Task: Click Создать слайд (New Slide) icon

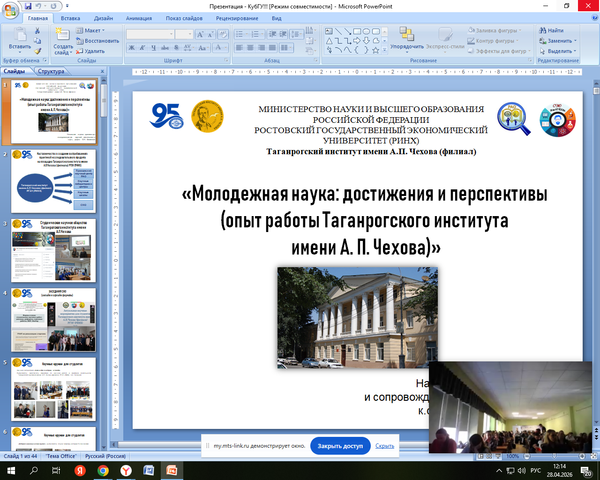Action: point(62,37)
